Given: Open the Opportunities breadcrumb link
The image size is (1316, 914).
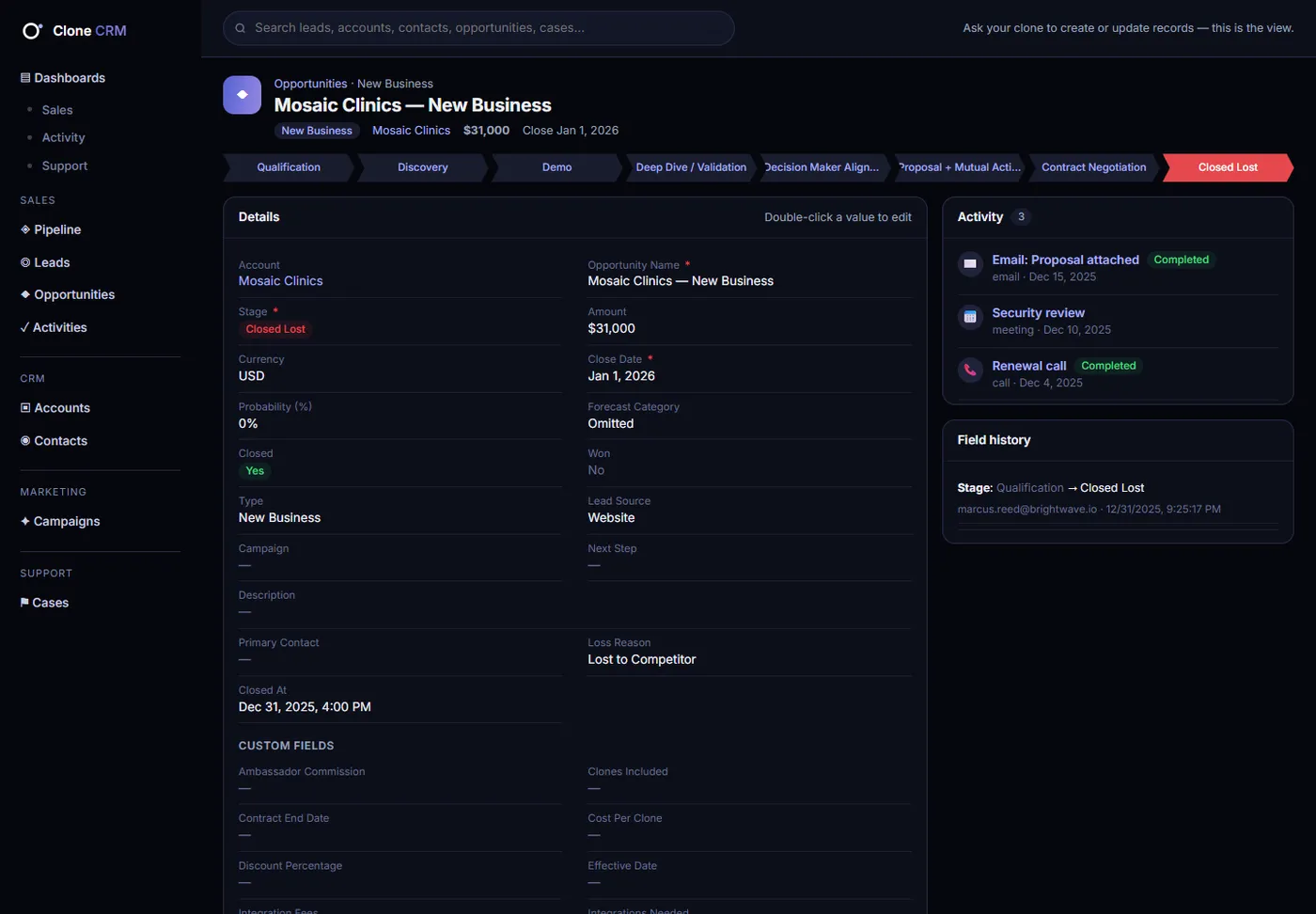Looking at the screenshot, I should pyautogui.click(x=310, y=84).
